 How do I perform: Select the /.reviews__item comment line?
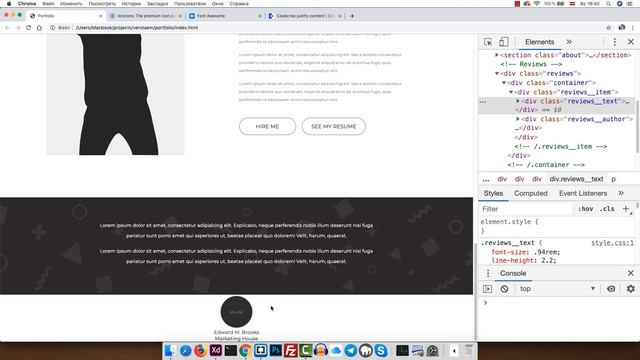tap(561, 146)
